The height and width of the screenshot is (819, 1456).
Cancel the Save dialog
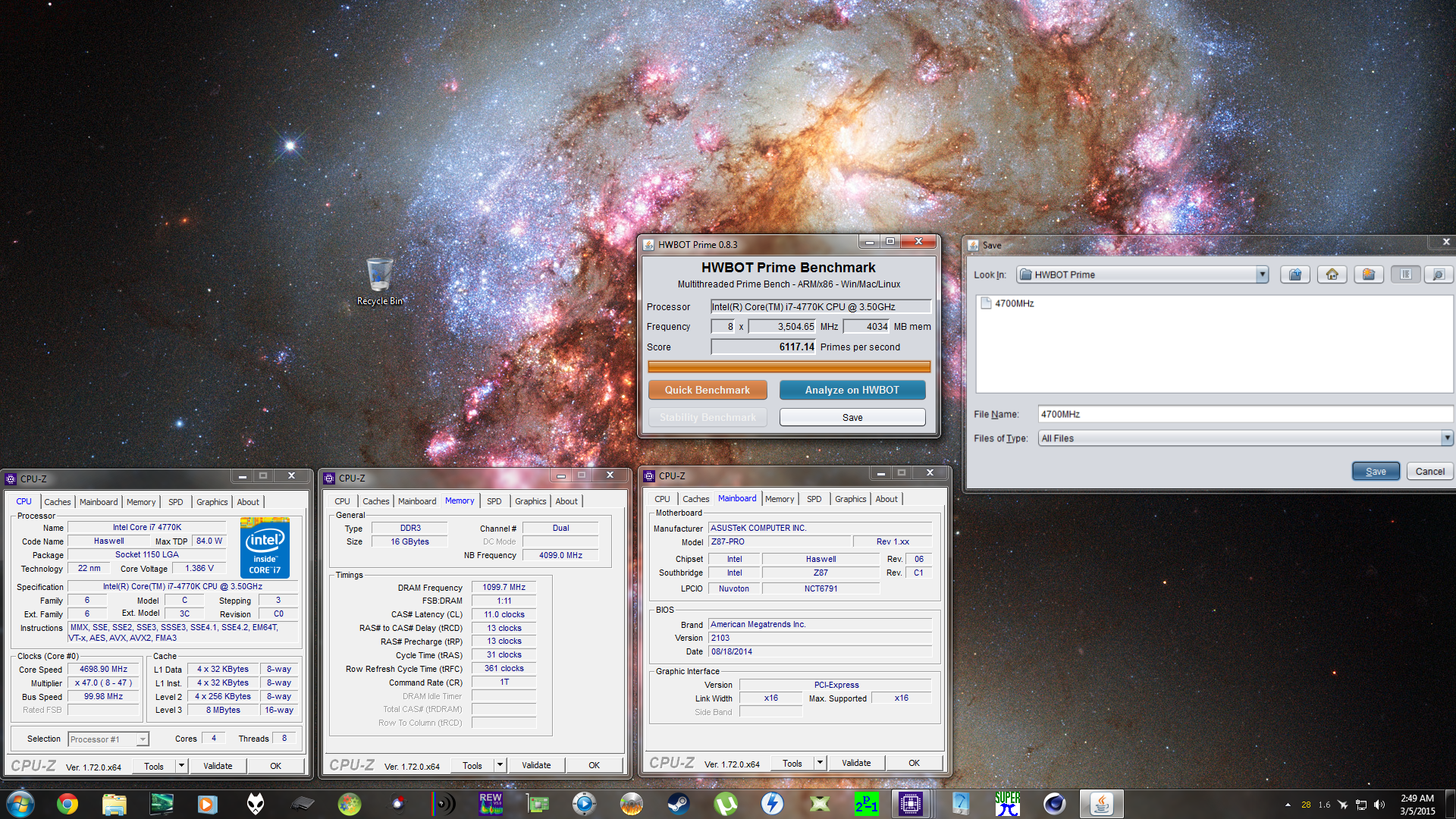click(1430, 471)
